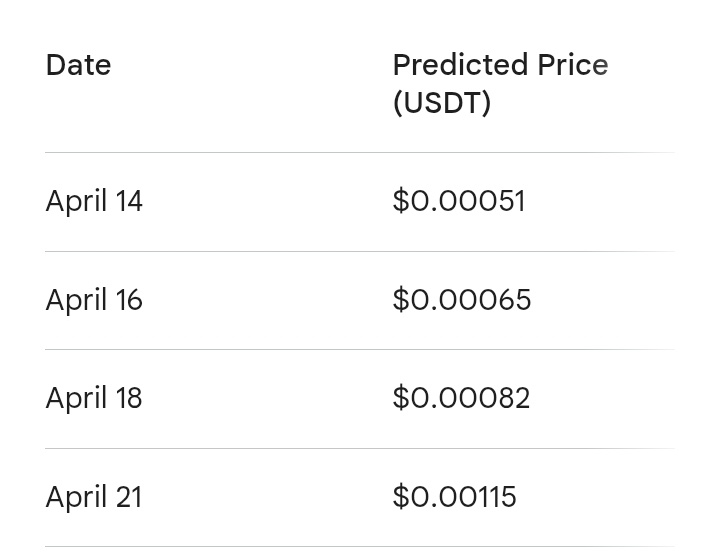This screenshot has height=555, width=720.
Task: Click the number 14 in the first date
Action: 129,201
